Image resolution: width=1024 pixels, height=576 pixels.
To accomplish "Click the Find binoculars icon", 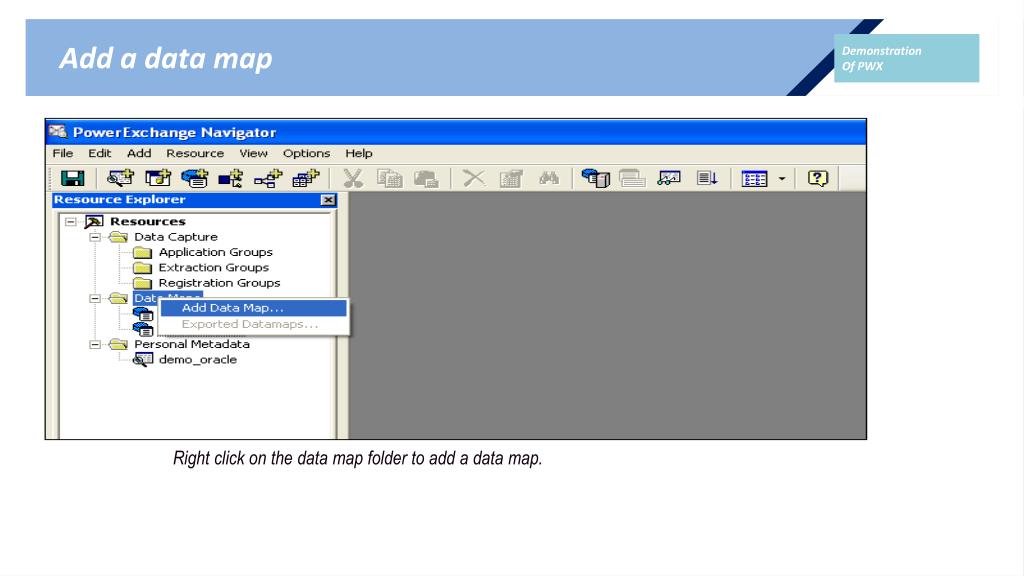I will pyautogui.click(x=549, y=178).
